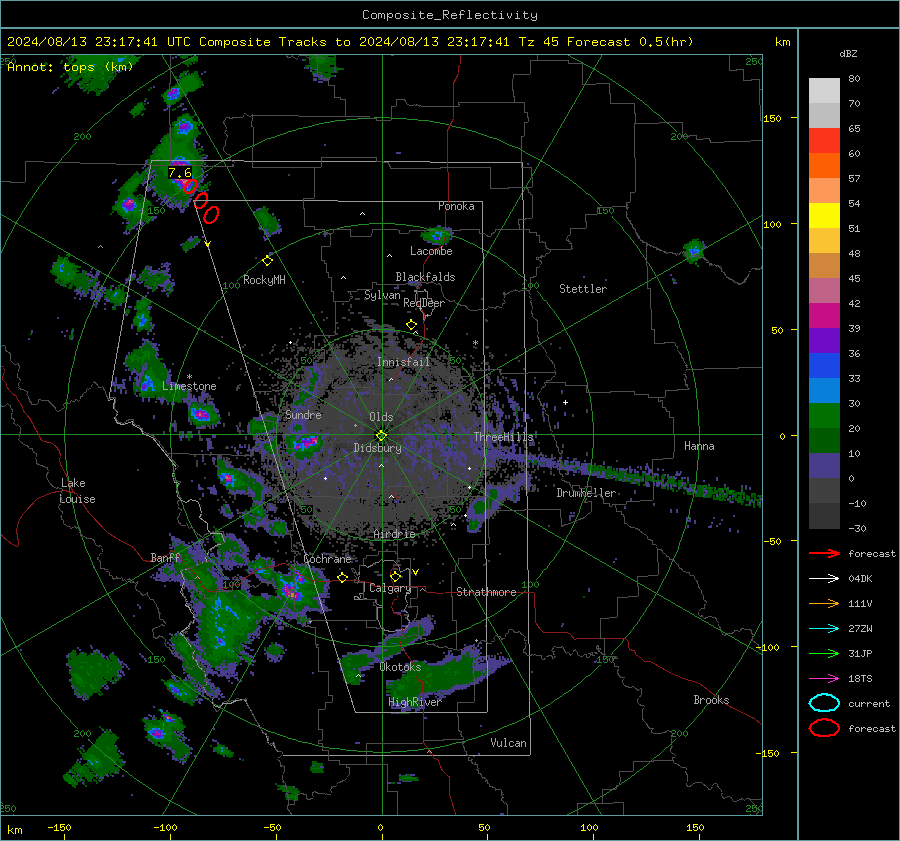Click the HighRiver city label

(414, 702)
